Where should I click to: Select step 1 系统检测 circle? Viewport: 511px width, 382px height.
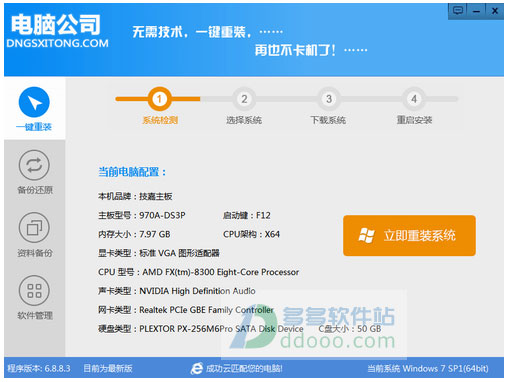[159, 99]
